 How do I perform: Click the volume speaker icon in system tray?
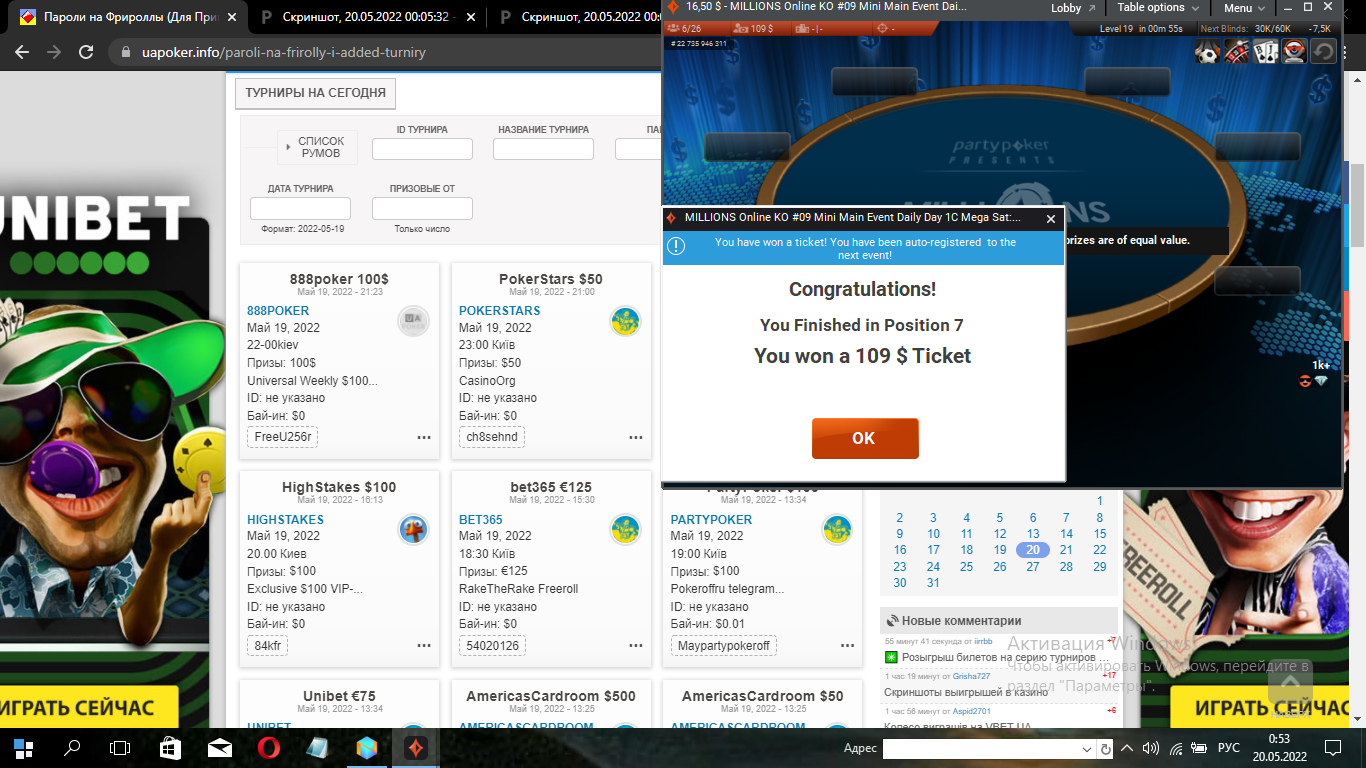pos(1151,748)
